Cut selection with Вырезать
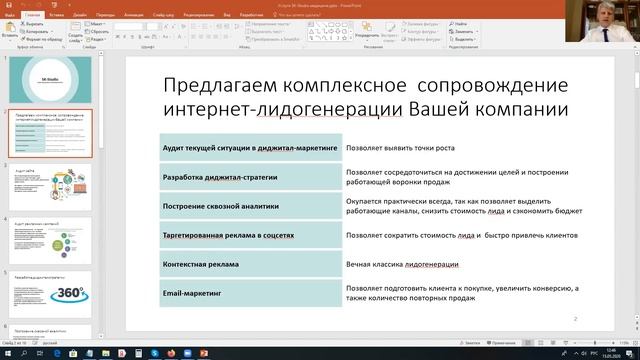 (32, 24)
